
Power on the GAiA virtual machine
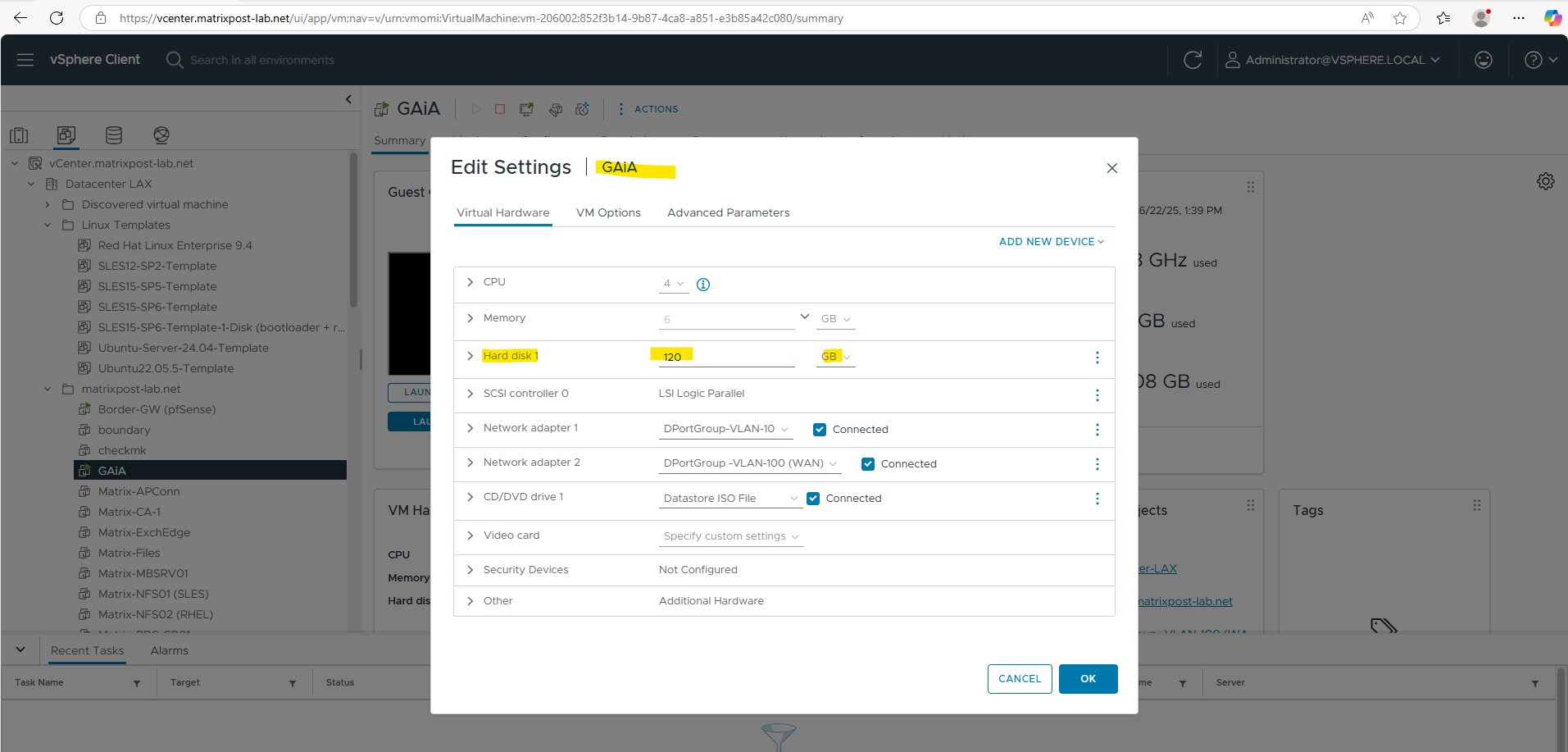pyautogui.click(x=476, y=109)
